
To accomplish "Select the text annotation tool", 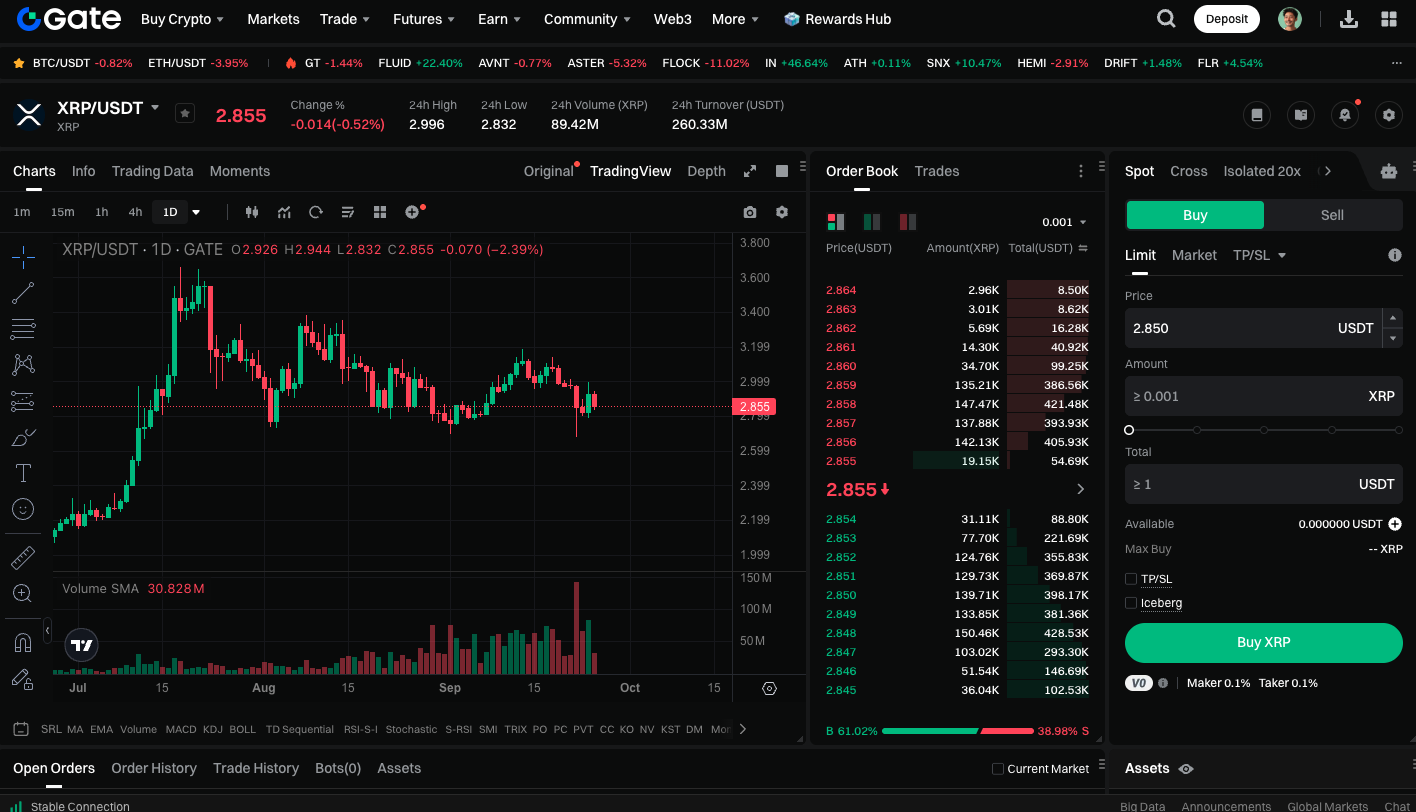I will tap(23, 473).
